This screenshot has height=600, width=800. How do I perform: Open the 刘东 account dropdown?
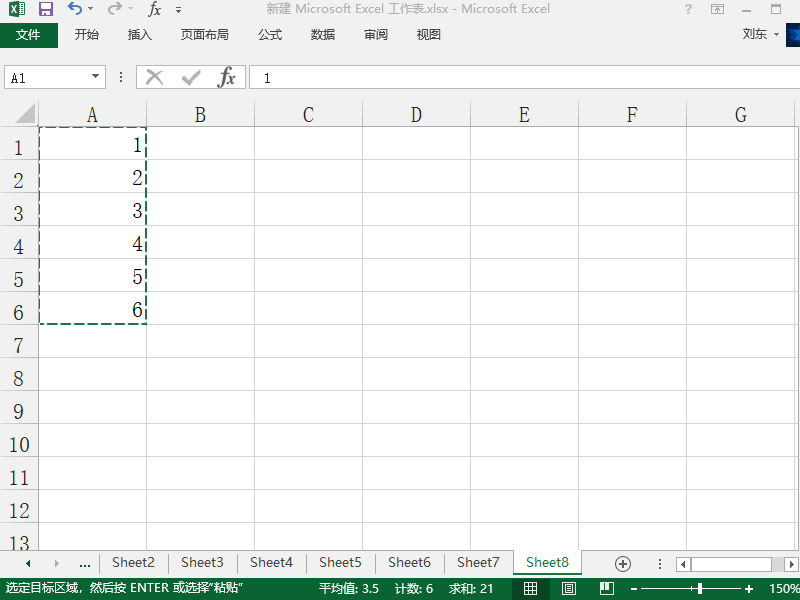760,33
